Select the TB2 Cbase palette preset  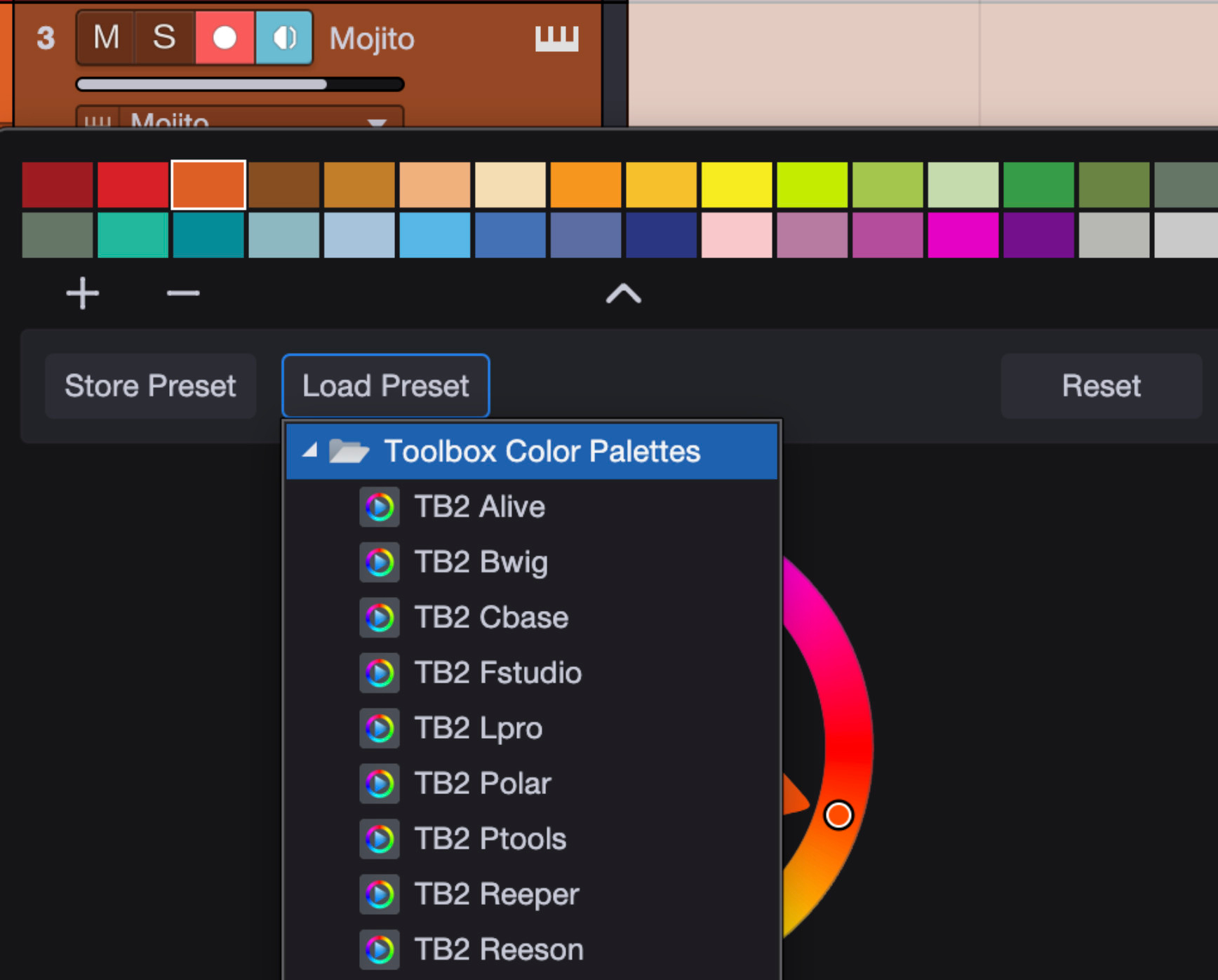point(491,617)
